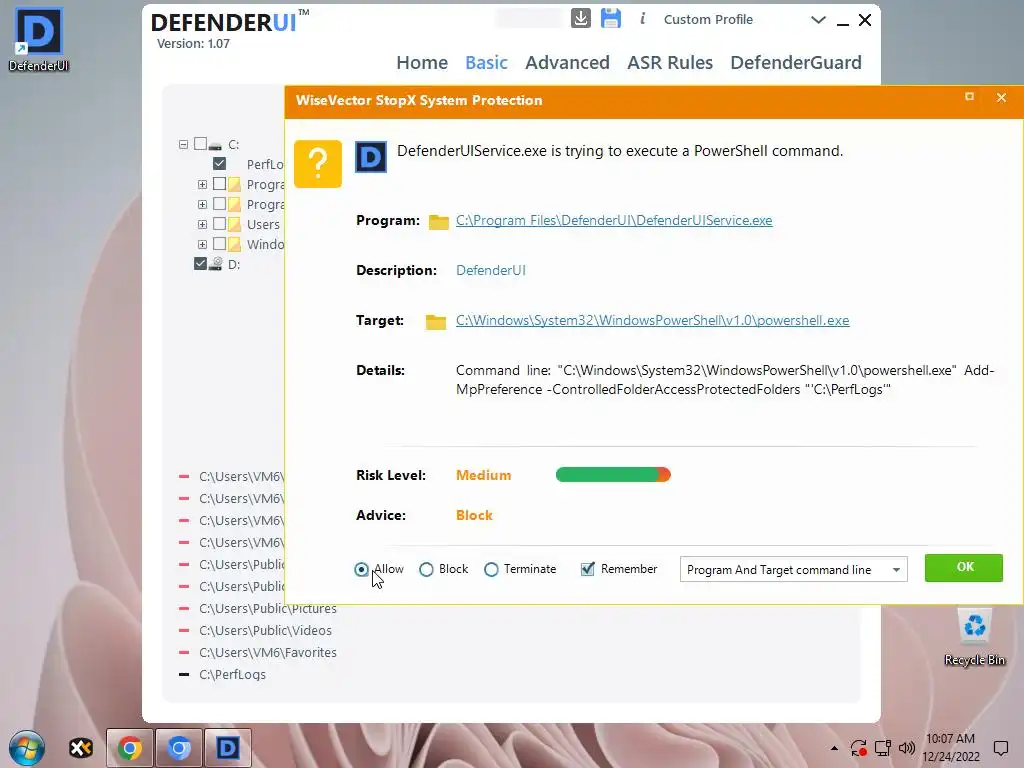Click the download icon in DefenderUI title bar
This screenshot has height=768, width=1024.
tap(581, 18)
